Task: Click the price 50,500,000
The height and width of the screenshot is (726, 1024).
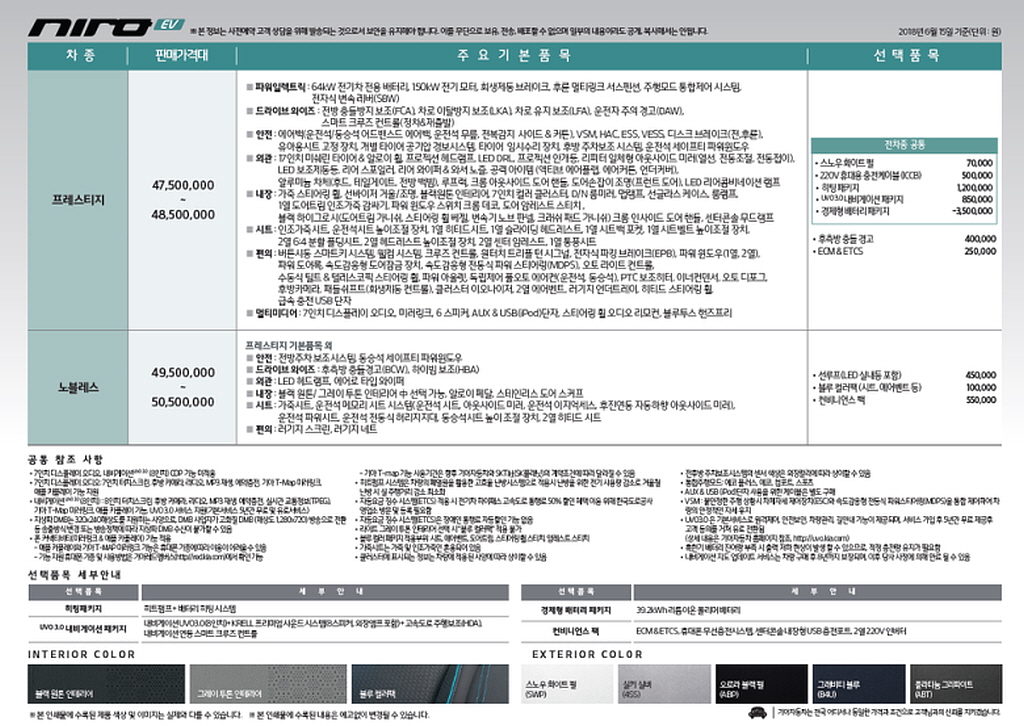Action: click(183, 402)
